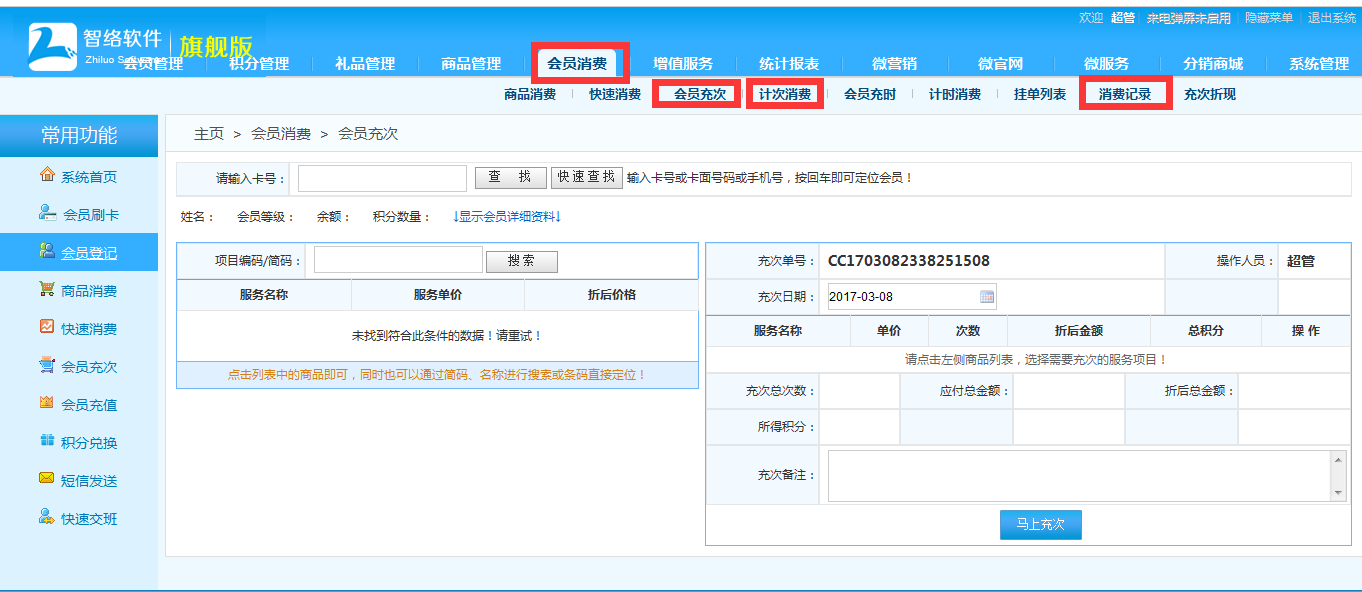Click the 会员充值 sidebar icon
Image resolution: width=1362 pixels, height=592 pixels.
[x=47, y=403]
